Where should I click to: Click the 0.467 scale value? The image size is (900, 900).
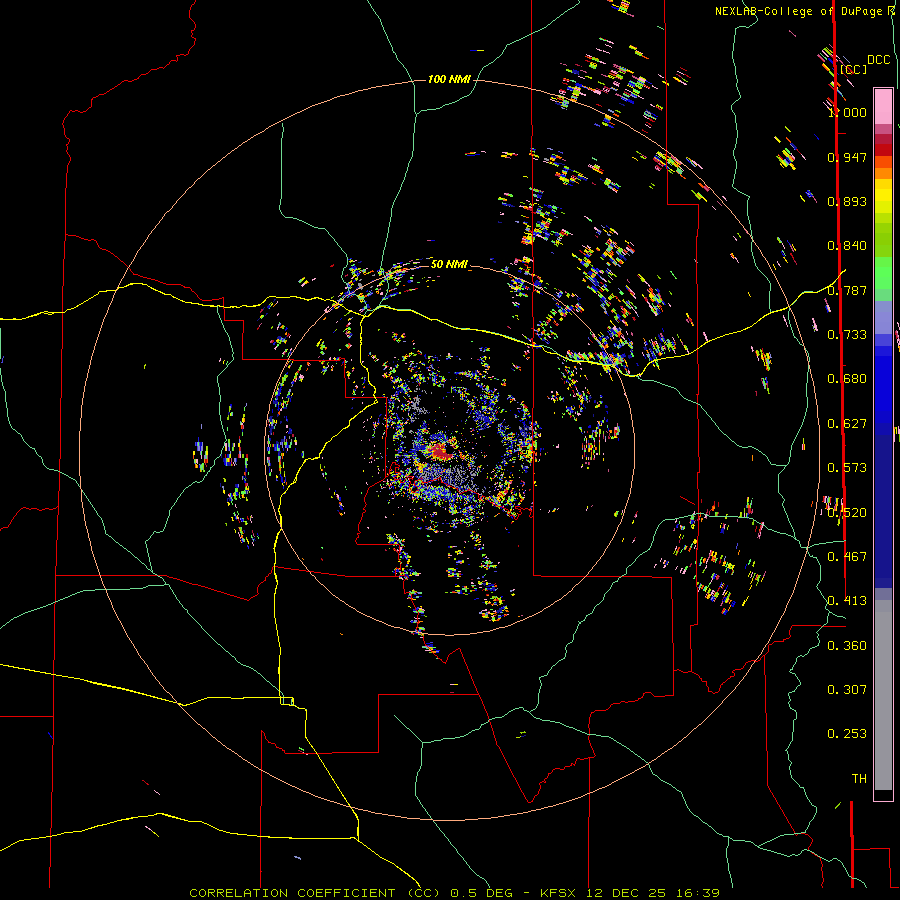847,557
